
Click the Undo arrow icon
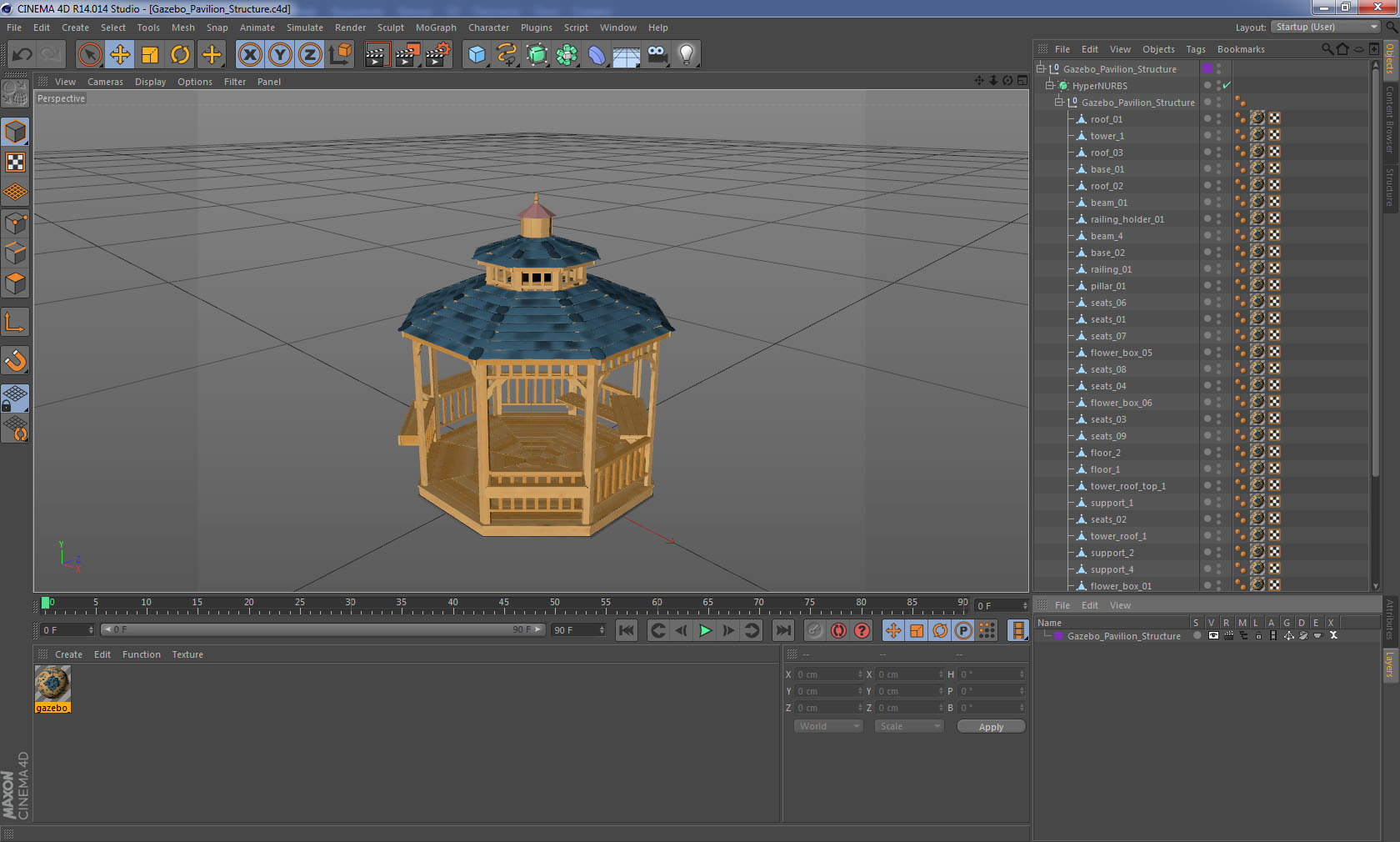[22, 55]
